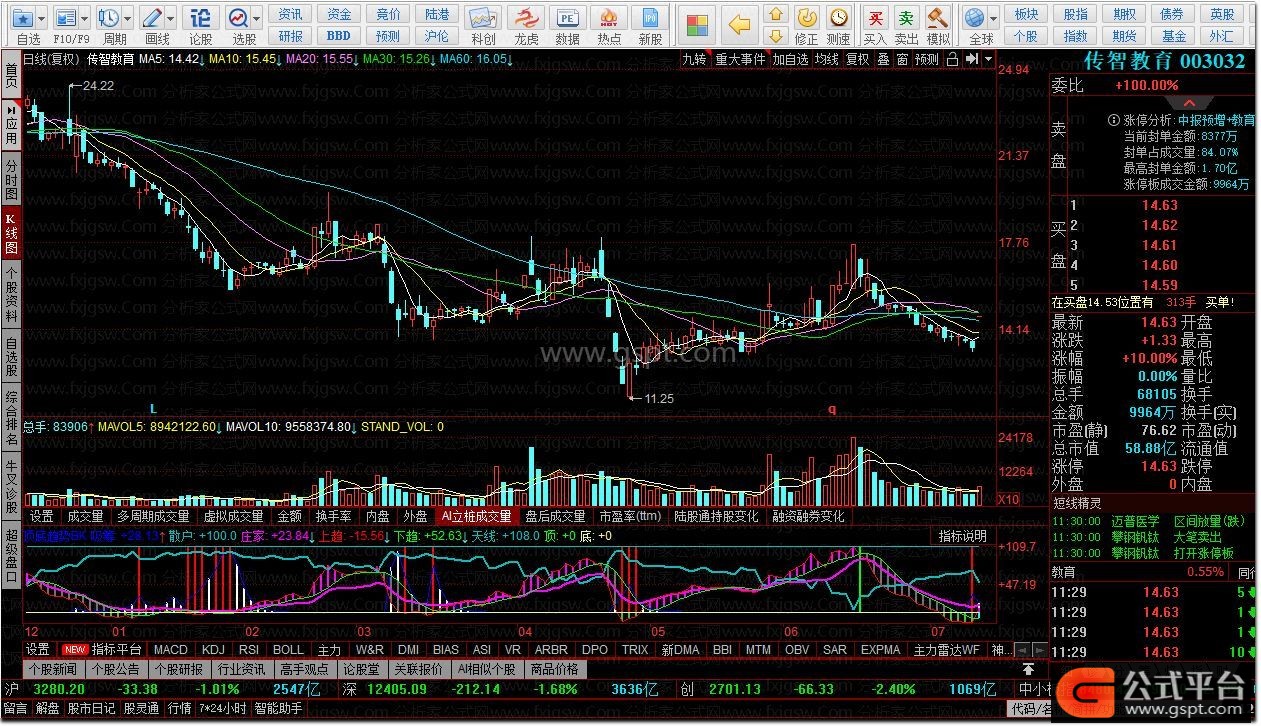1261x726 pixels.
Task: Click the 卖出 sell icon
Action: coord(906,17)
